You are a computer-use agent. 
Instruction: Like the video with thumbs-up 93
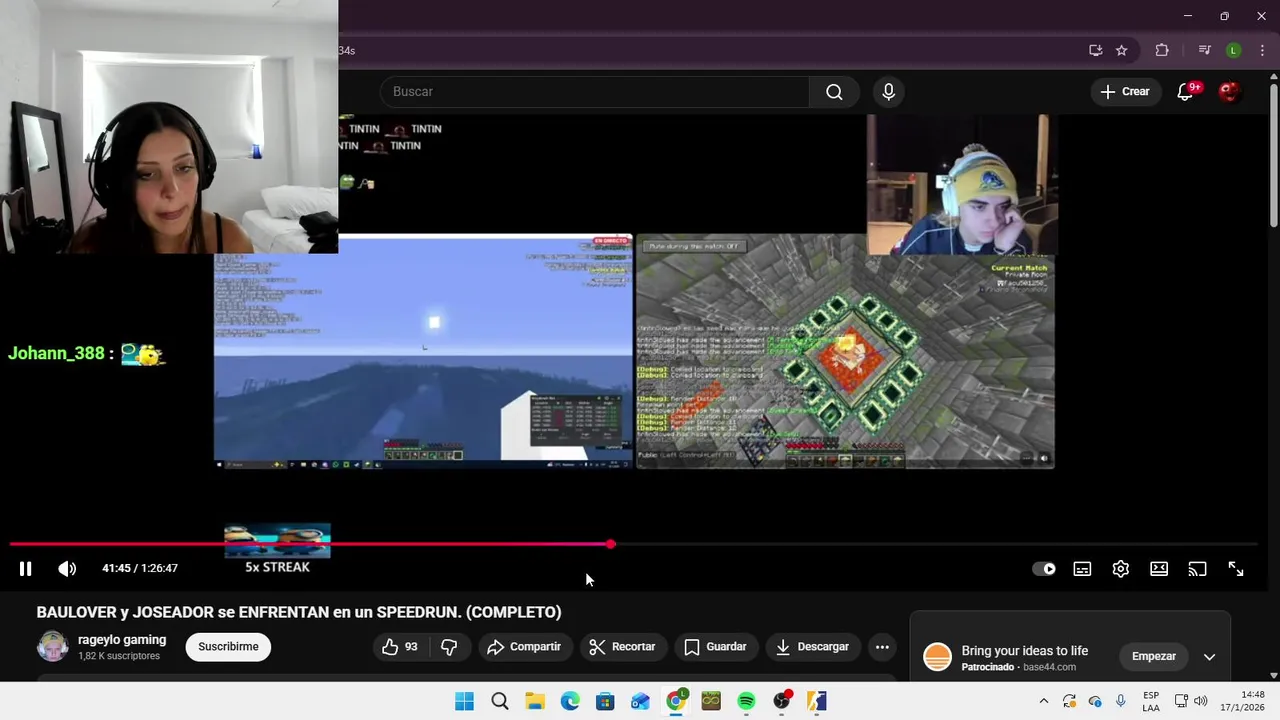(x=399, y=647)
